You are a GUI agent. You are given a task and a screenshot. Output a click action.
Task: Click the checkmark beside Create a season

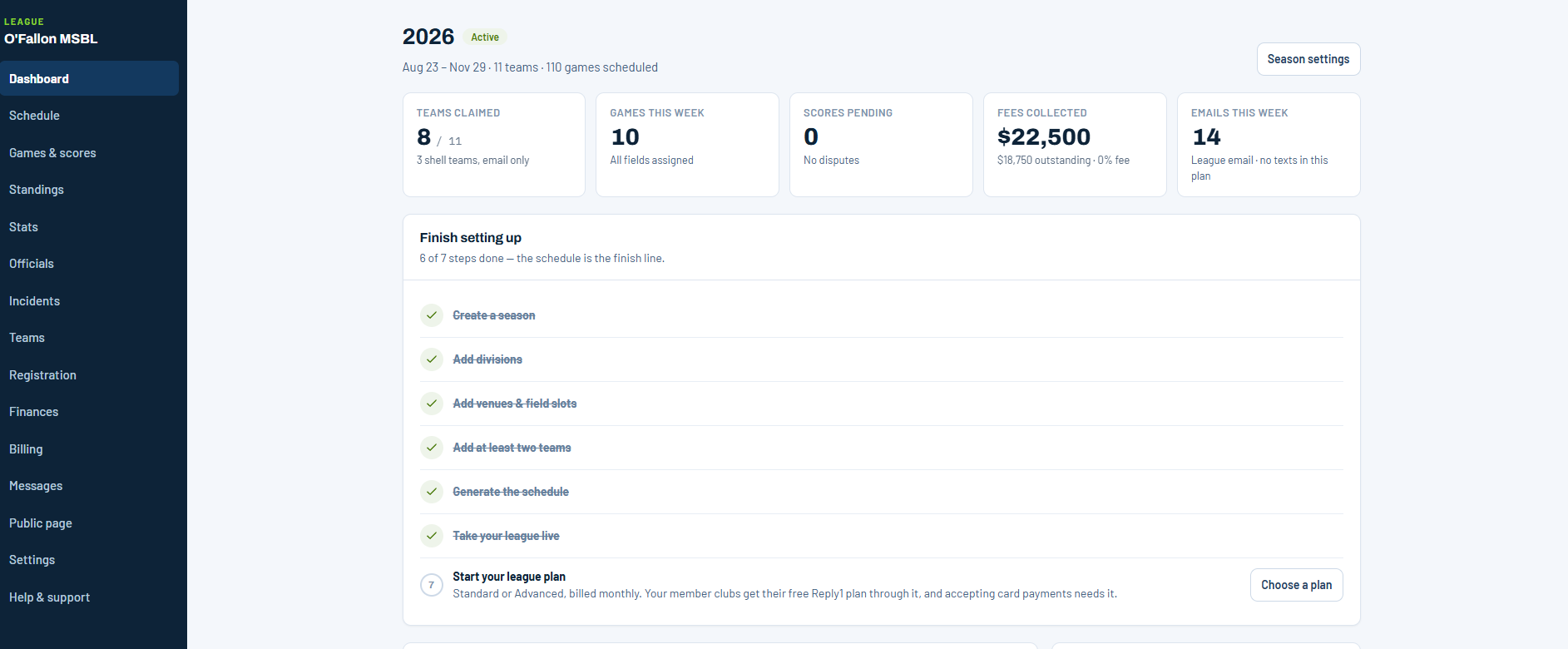pos(431,315)
